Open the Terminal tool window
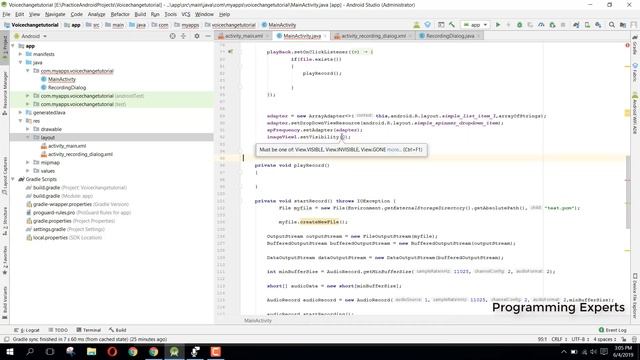 point(89,330)
